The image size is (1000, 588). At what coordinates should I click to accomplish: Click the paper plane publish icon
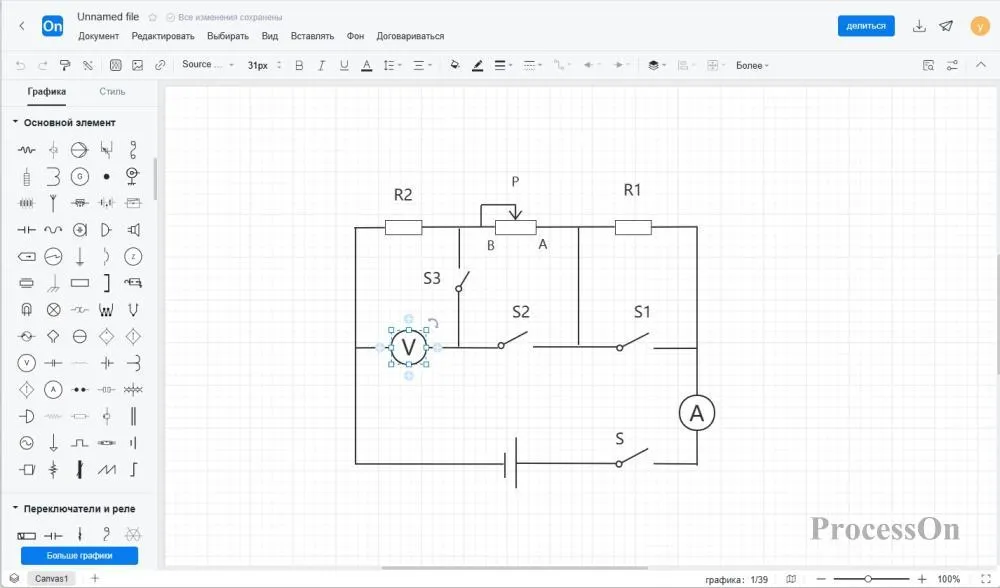tap(946, 26)
